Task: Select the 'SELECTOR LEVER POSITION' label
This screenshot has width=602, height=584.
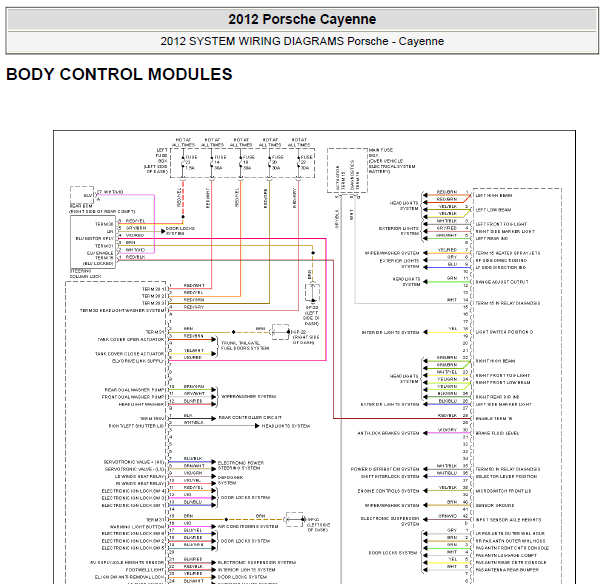Action: tap(506, 476)
